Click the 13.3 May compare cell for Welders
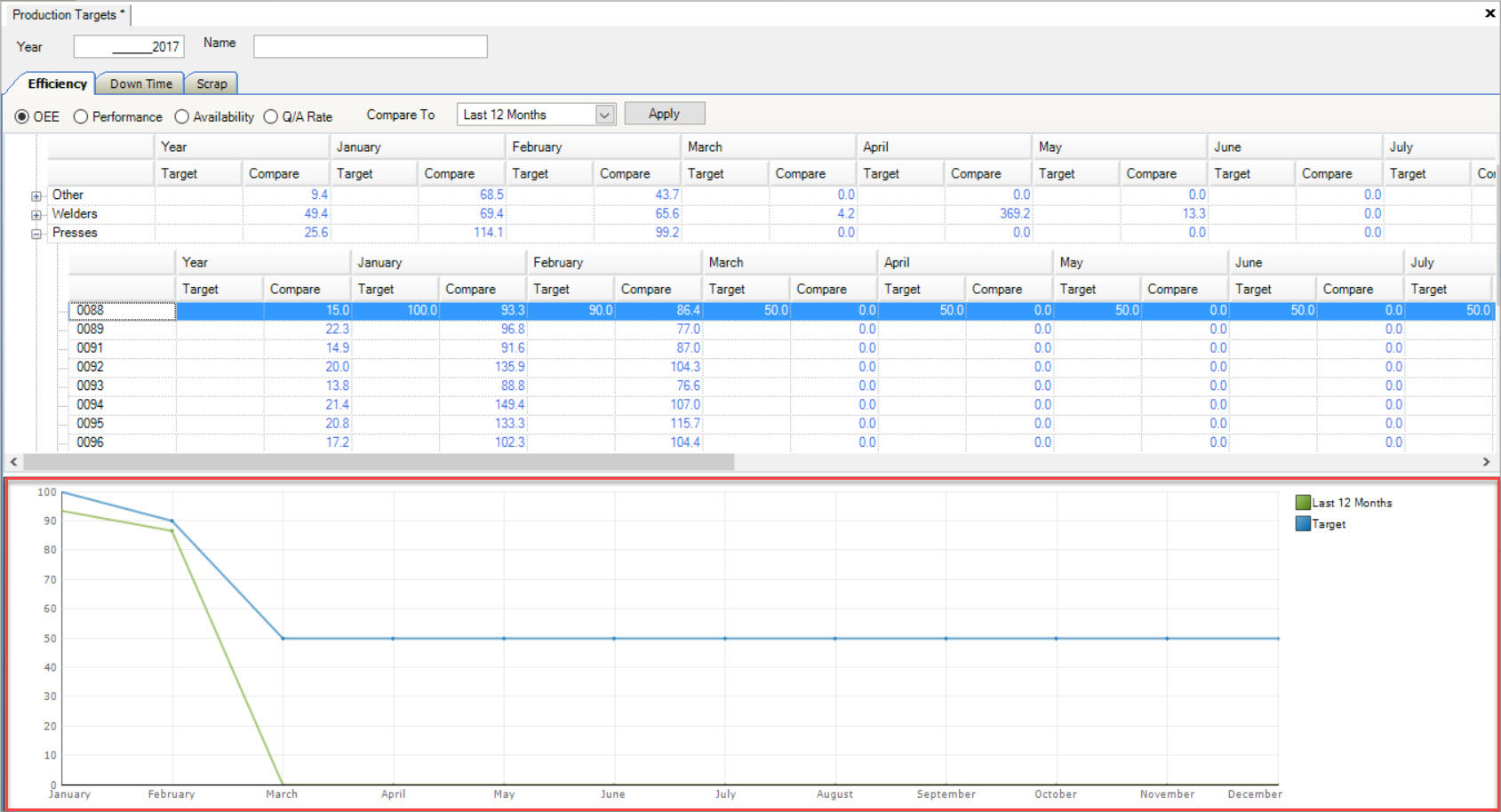 [1164, 213]
